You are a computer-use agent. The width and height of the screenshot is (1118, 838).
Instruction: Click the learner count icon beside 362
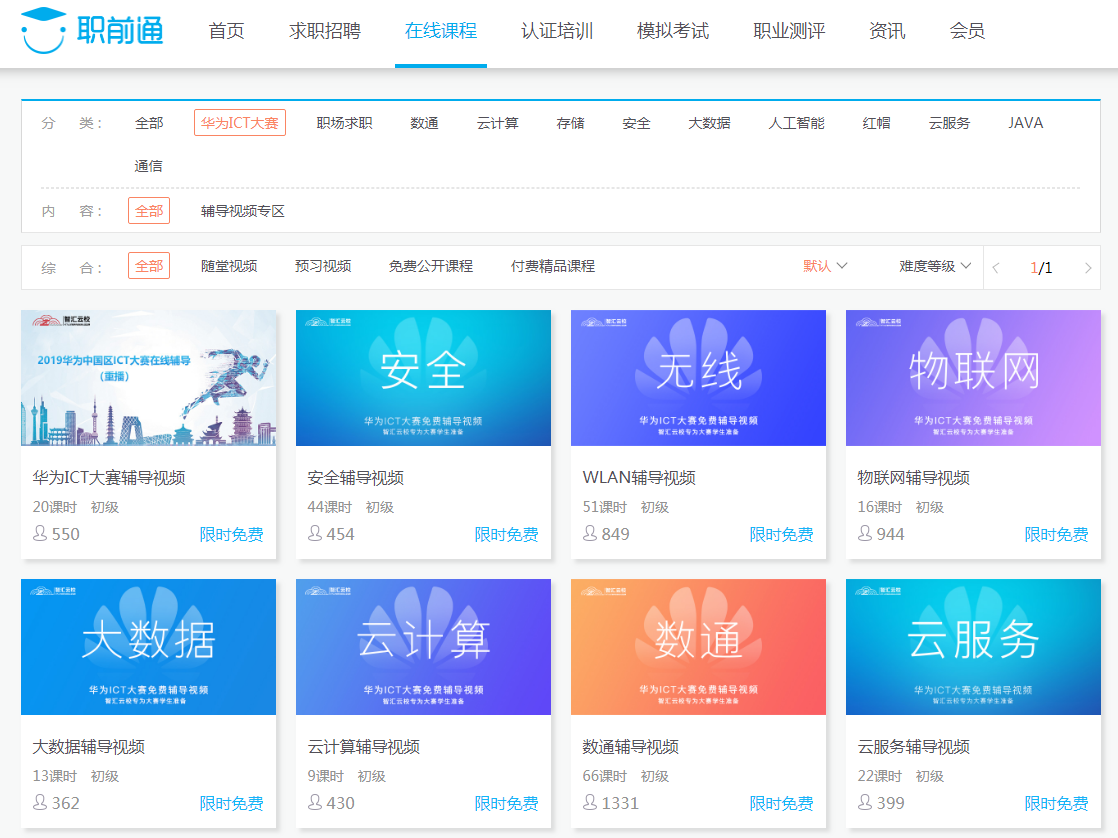click(40, 802)
